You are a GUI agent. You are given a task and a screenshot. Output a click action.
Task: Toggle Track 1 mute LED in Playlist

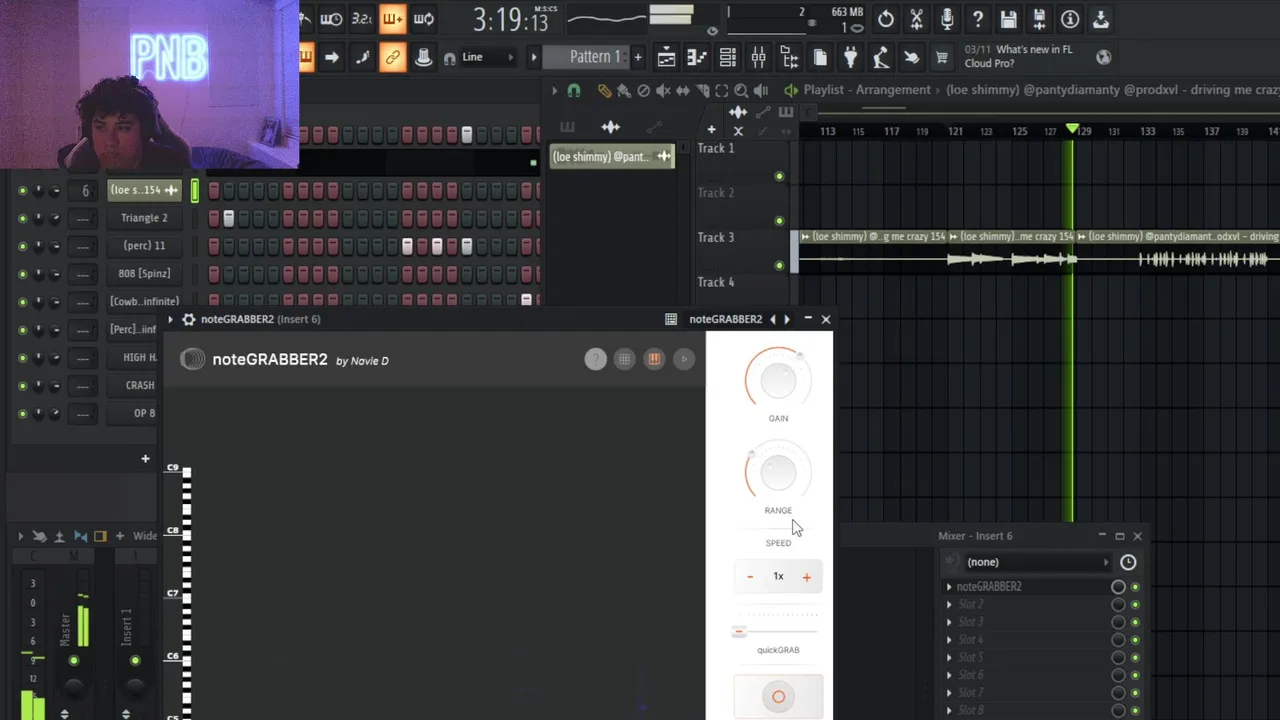click(780, 177)
